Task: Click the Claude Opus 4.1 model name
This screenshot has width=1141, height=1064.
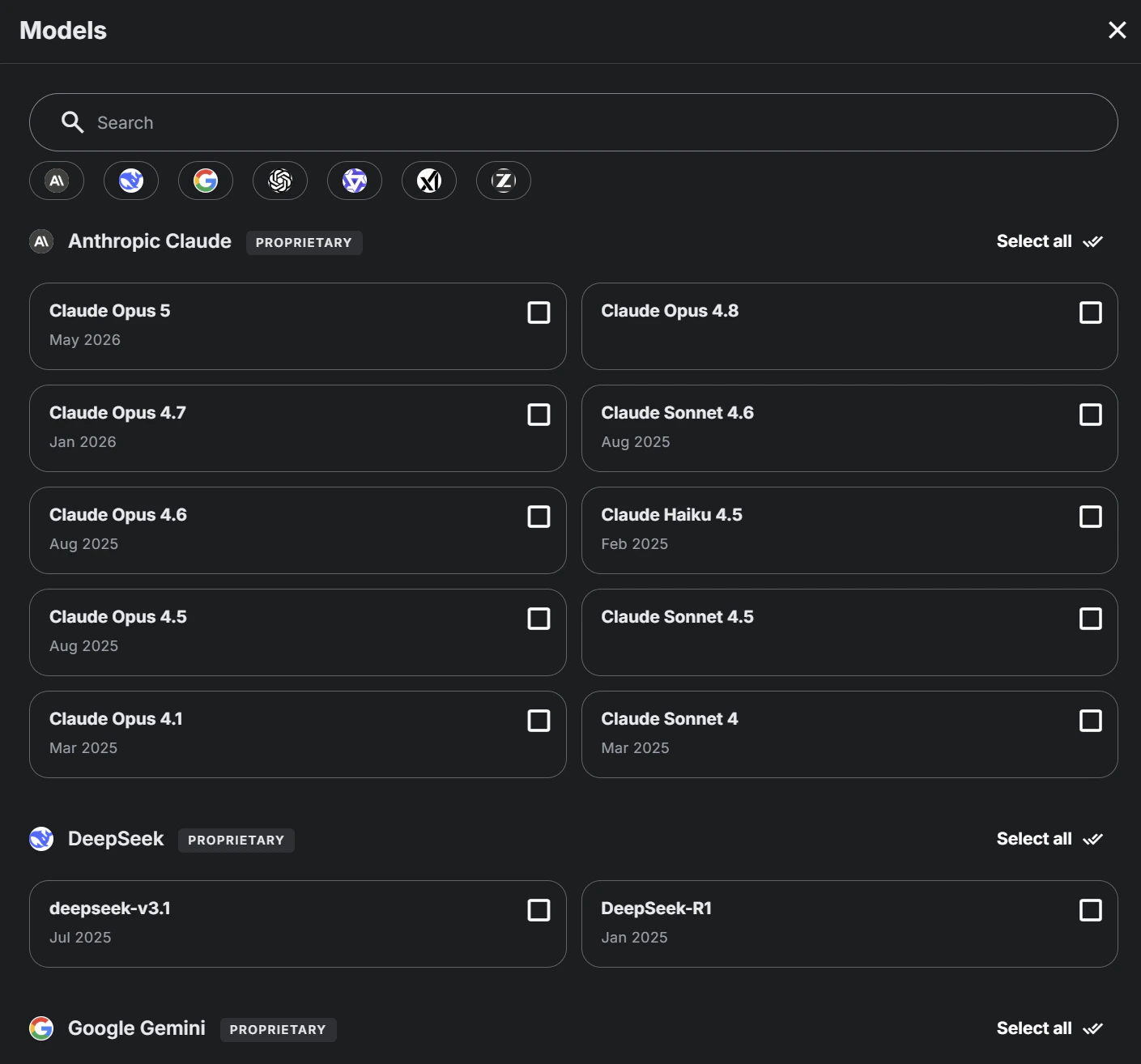Action: (x=116, y=719)
